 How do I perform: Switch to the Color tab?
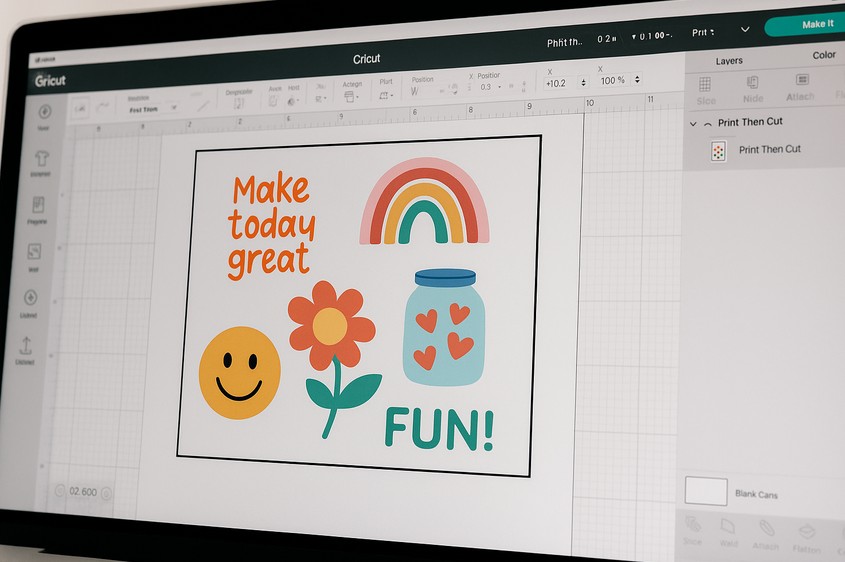823,55
